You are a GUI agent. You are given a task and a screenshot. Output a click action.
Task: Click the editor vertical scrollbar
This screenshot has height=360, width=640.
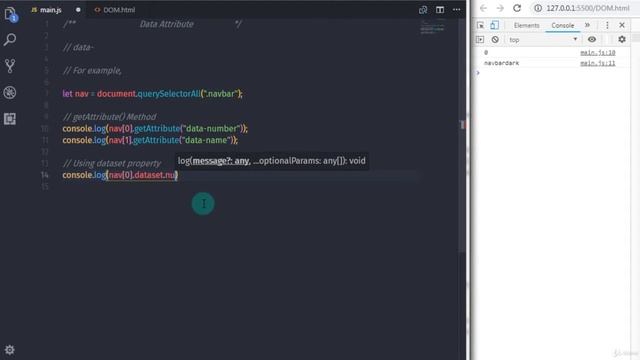click(462, 135)
